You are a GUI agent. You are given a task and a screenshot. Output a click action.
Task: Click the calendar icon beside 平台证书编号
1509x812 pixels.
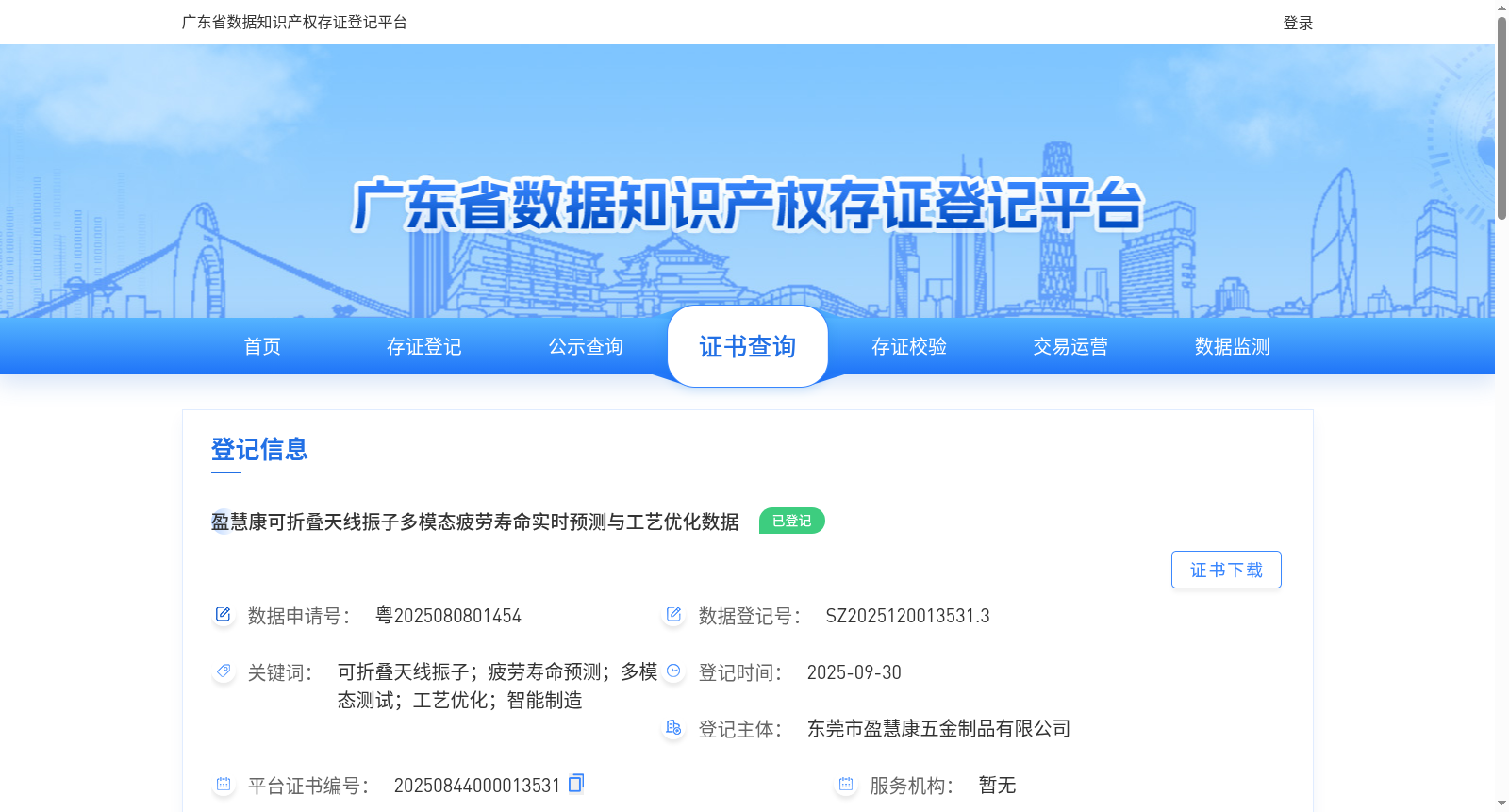223,785
